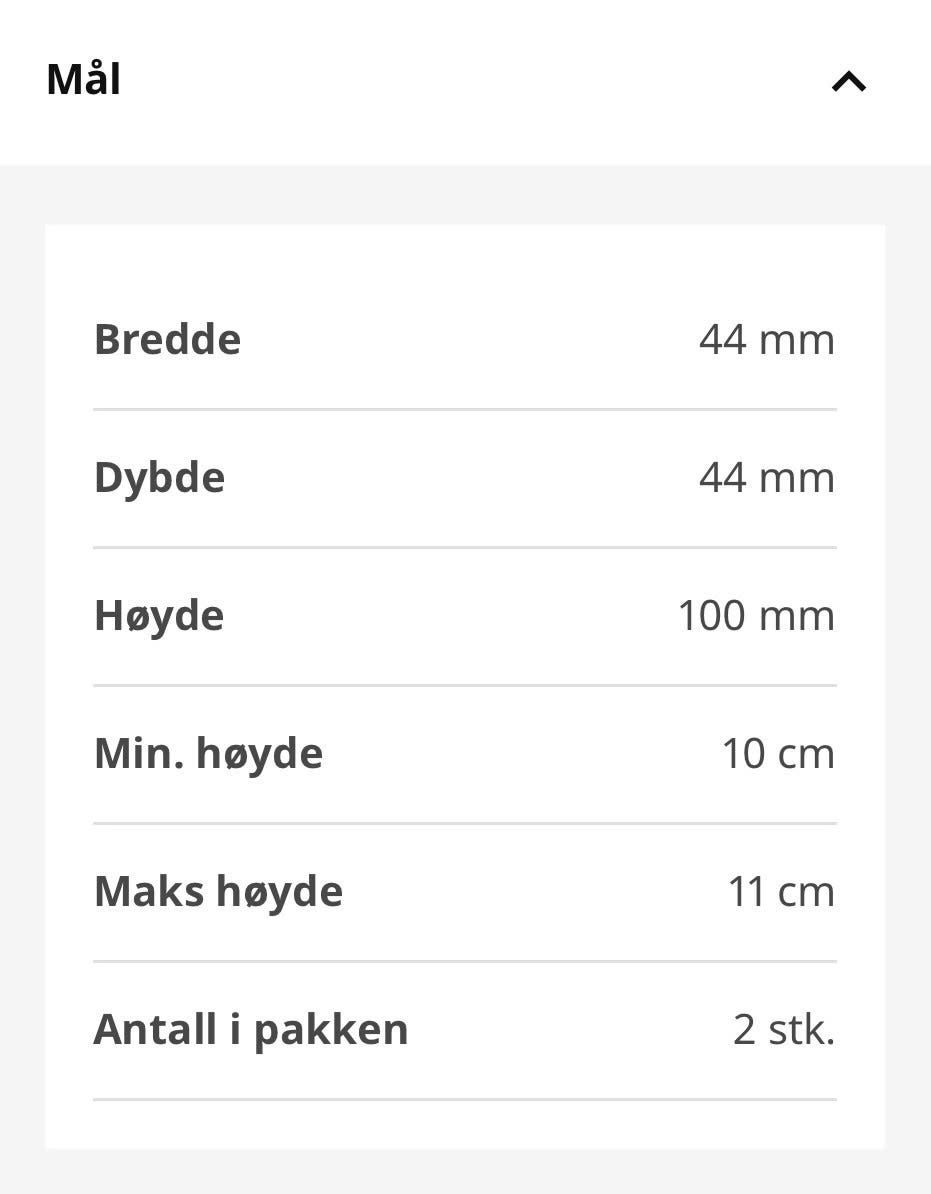This screenshot has height=1194, width=931.
Task: Click the divider line under Bredde row
Action: click(x=465, y=409)
